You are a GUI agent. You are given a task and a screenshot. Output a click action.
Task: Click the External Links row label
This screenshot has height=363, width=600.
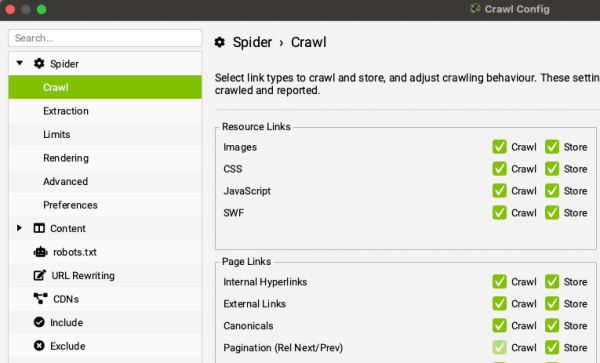[254, 304]
